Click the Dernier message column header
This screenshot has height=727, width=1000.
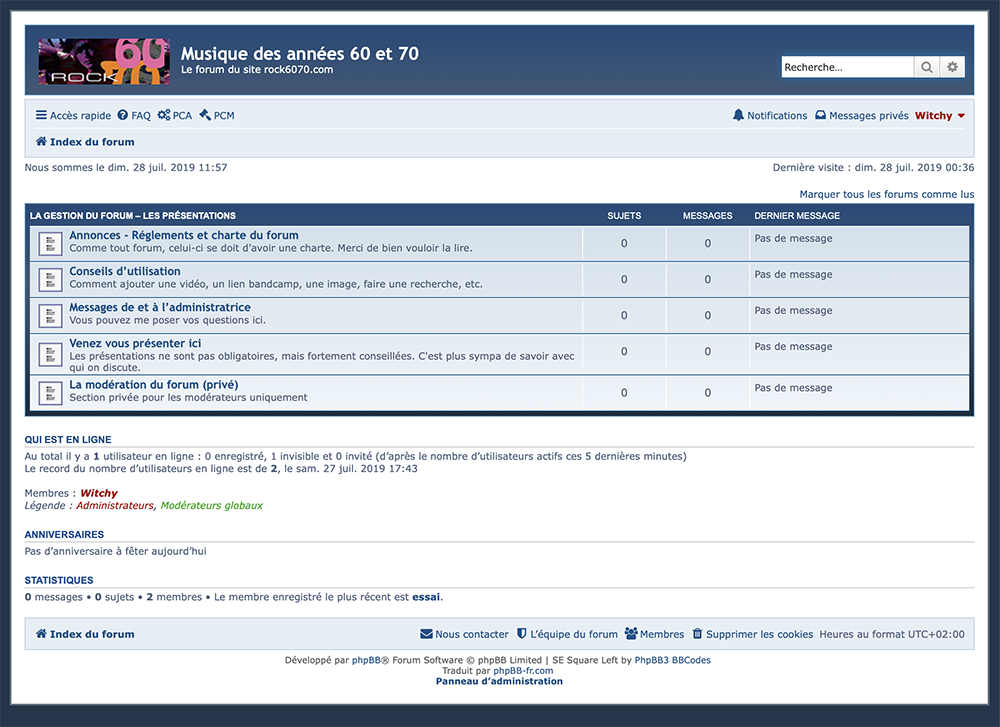pos(797,216)
